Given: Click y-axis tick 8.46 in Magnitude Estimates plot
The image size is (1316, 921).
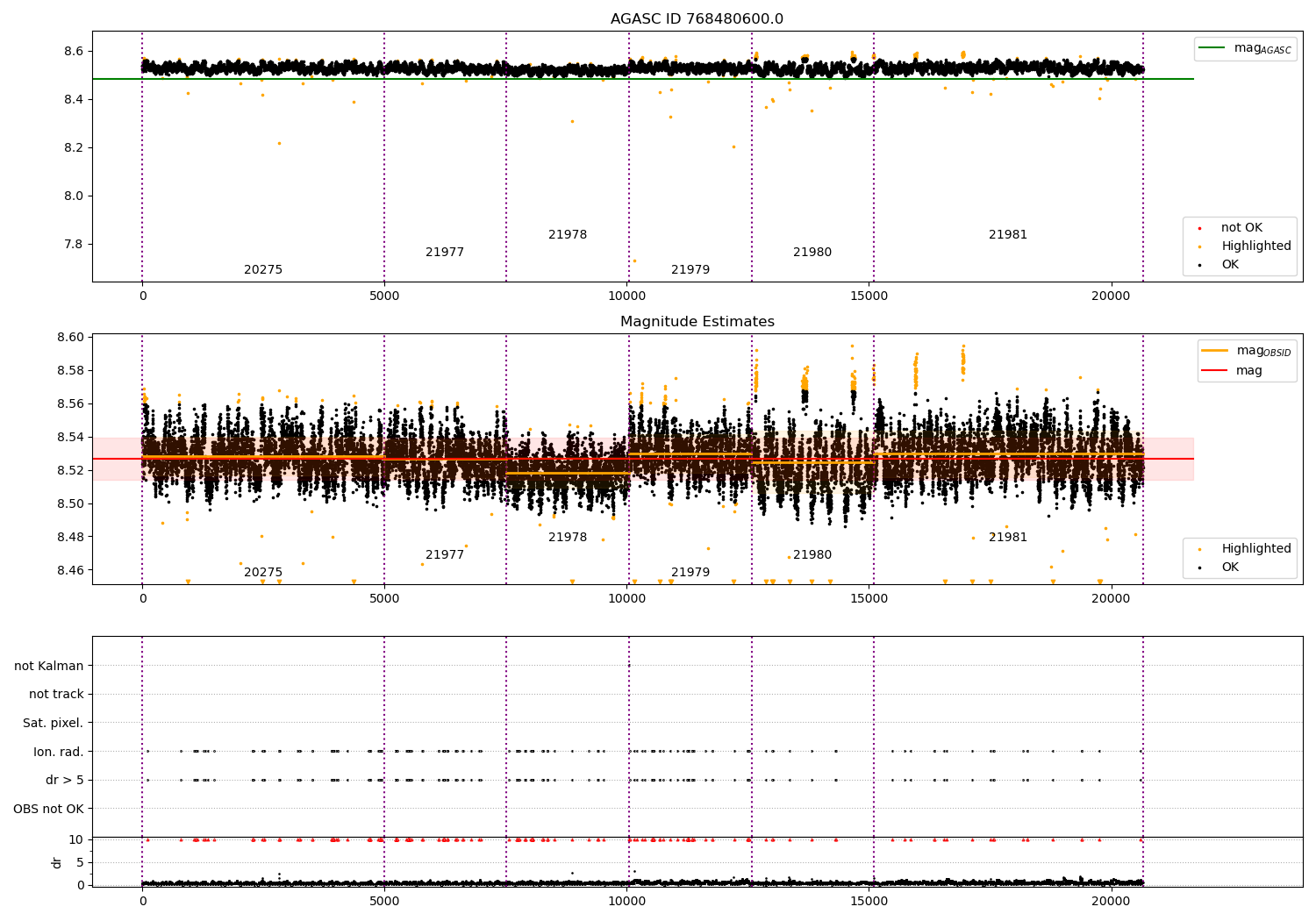Looking at the screenshot, I should [69, 570].
